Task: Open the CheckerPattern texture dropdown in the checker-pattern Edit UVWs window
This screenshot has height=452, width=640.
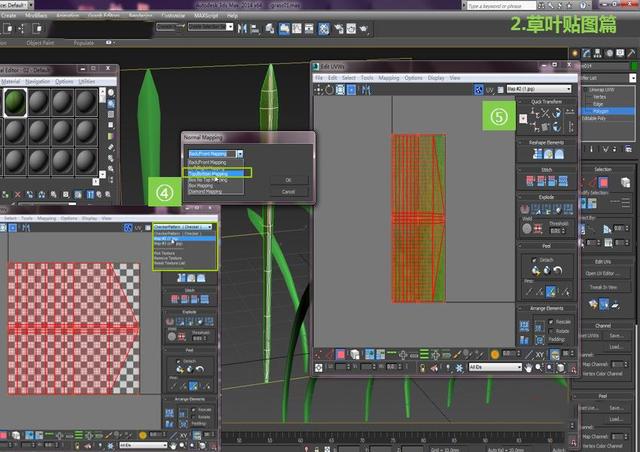Action: (x=183, y=227)
